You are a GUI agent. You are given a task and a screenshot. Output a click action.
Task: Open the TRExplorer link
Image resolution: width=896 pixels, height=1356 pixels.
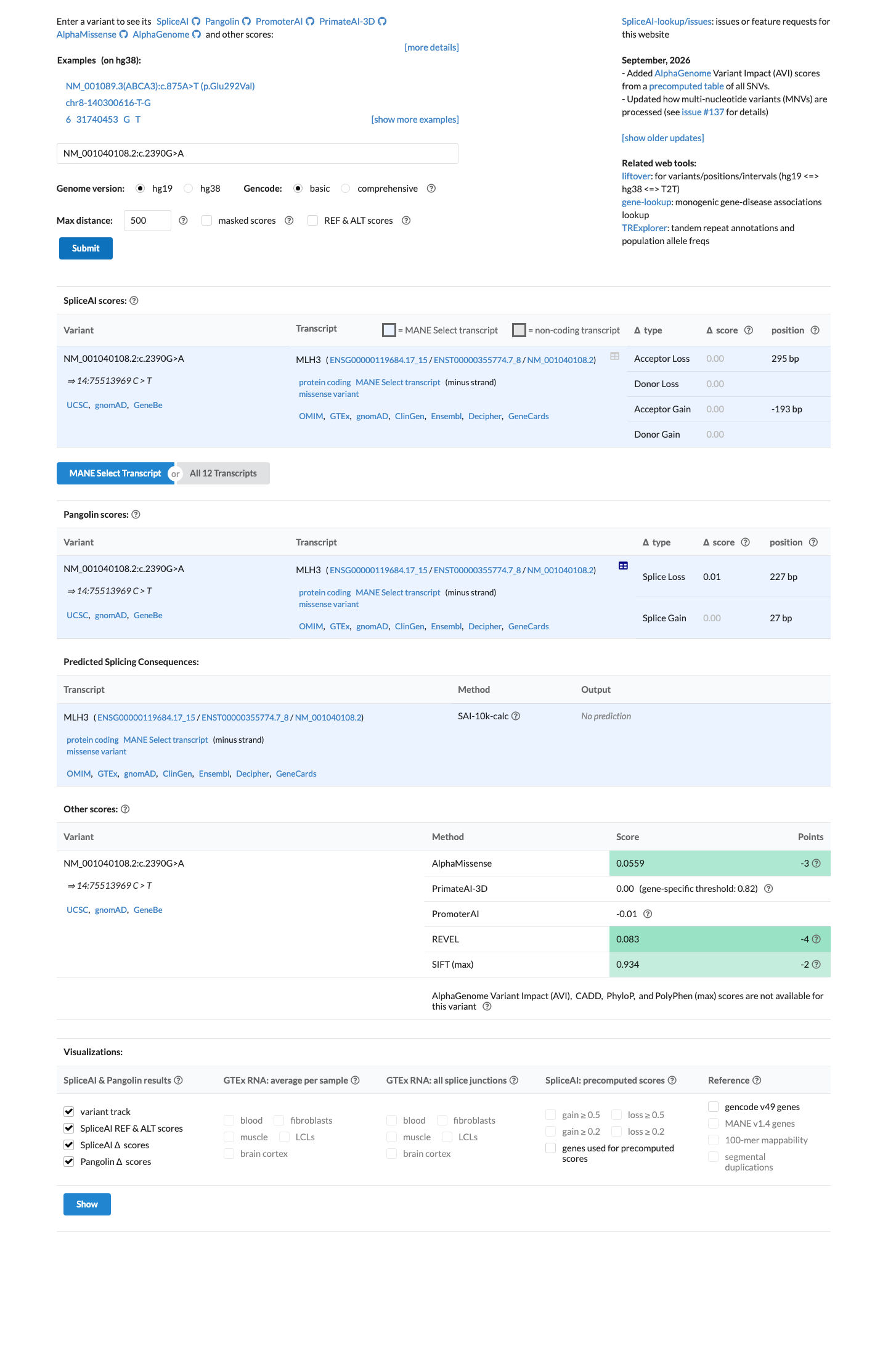pyautogui.click(x=644, y=228)
